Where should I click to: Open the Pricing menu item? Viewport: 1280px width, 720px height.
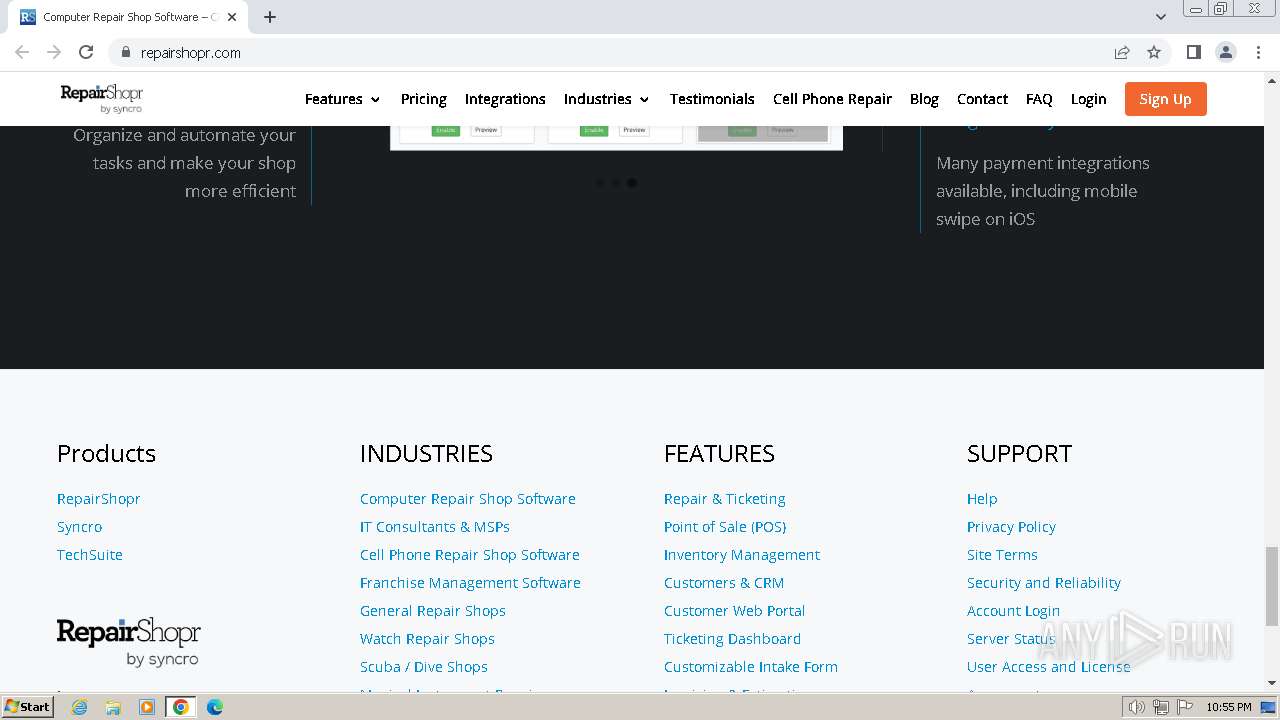point(423,99)
